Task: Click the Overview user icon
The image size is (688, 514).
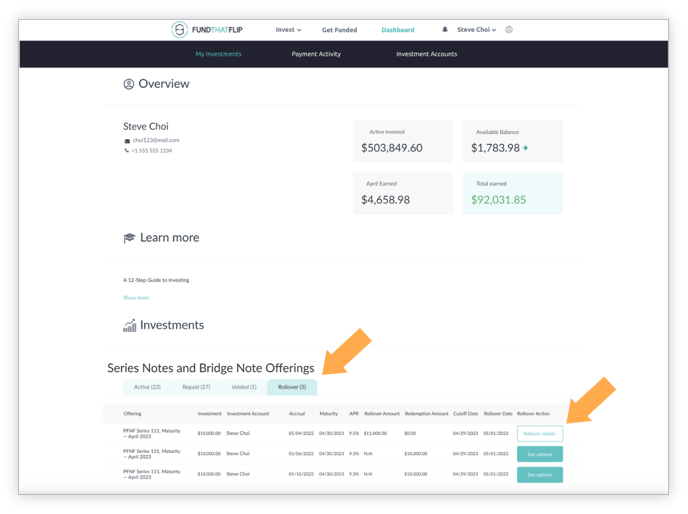Action: coord(129,84)
